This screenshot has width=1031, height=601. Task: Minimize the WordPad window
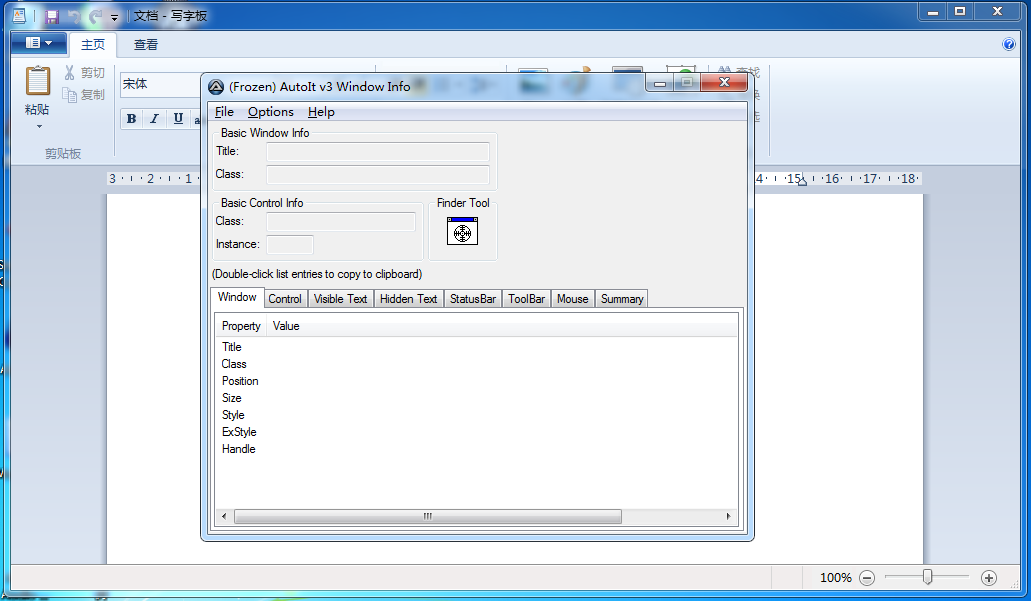coord(932,11)
